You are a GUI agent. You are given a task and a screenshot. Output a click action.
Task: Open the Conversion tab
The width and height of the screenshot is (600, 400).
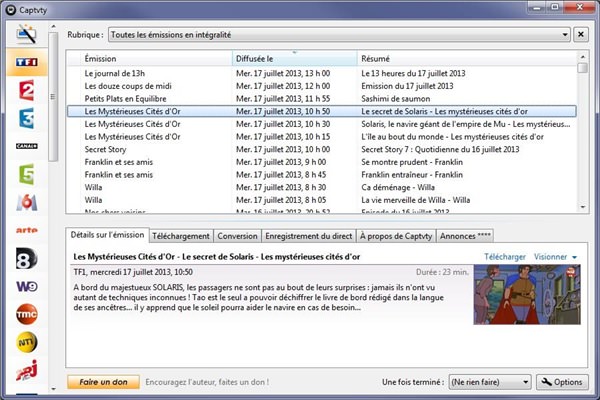click(x=238, y=236)
